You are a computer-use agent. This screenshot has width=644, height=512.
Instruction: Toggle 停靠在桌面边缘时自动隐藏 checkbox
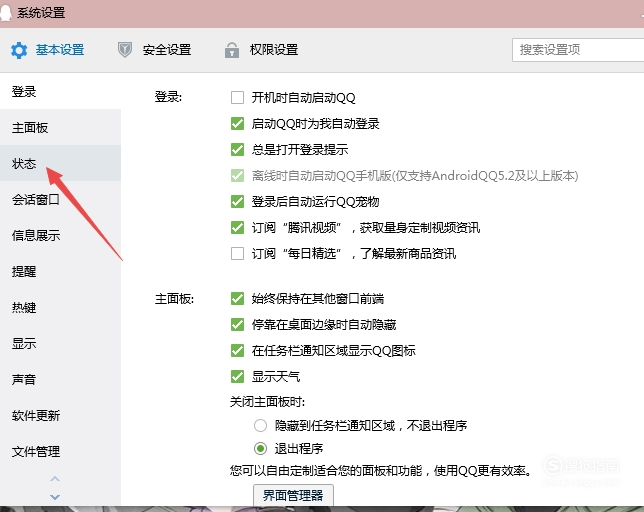(237, 325)
